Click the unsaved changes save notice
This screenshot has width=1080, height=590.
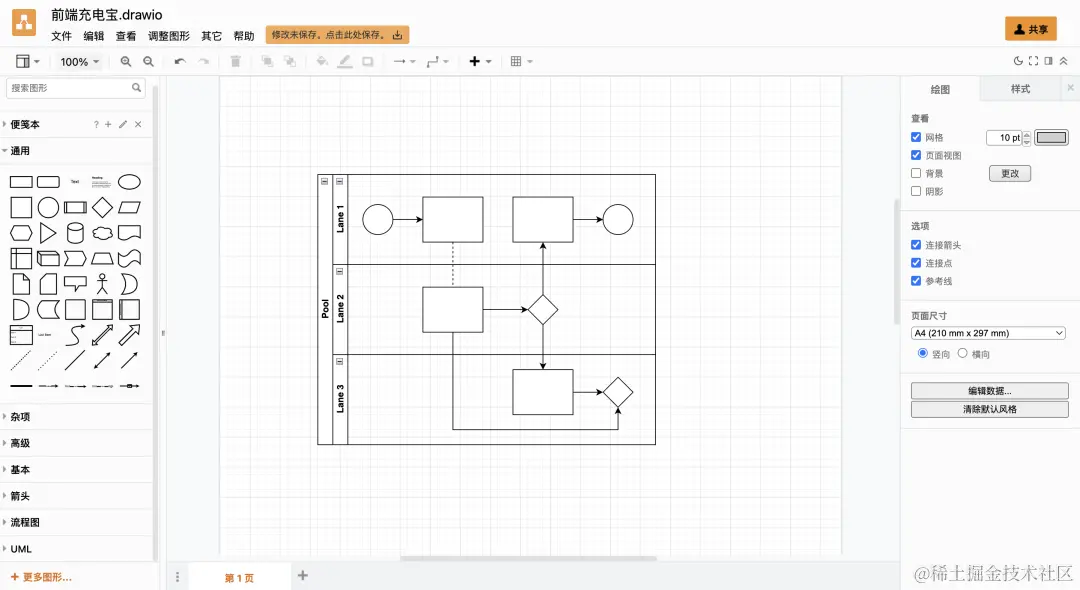coord(338,35)
